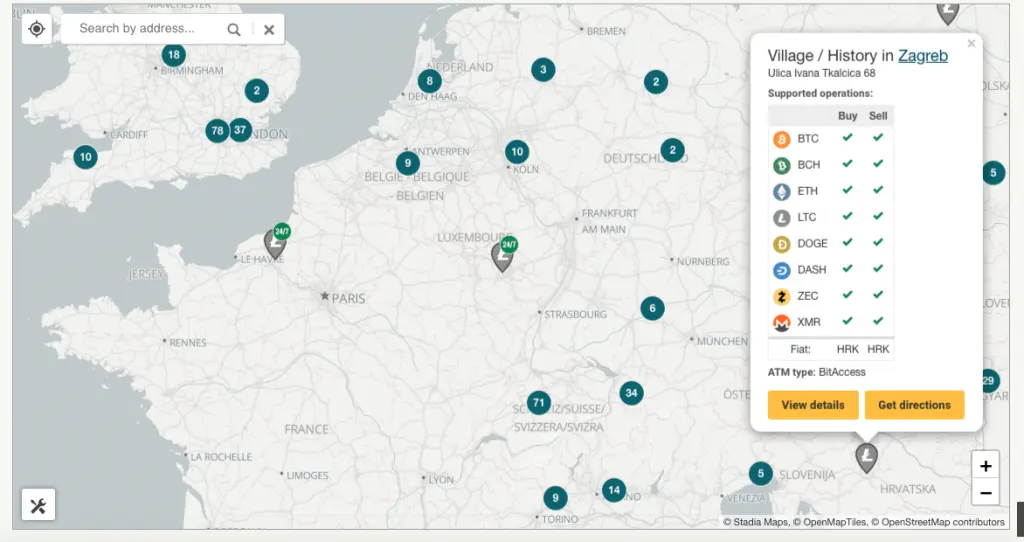The height and width of the screenshot is (542, 1024).
Task: Open cluster 10 near Köln
Action: click(517, 151)
